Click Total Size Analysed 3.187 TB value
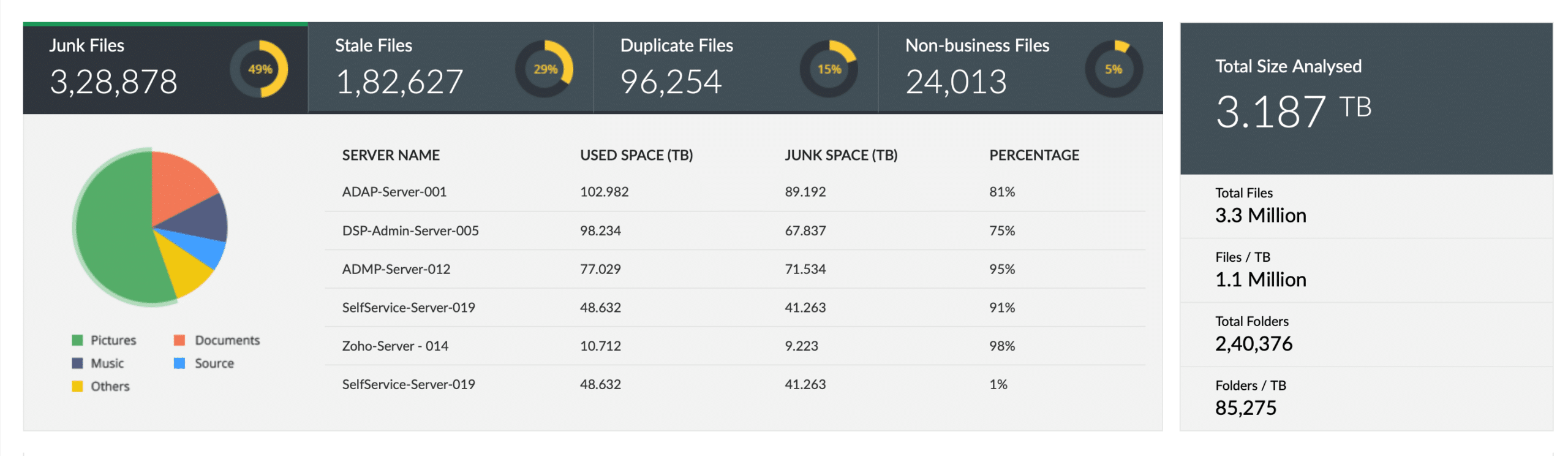The height and width of the screenshot is (456, 1568). [x=1293, y=112]
